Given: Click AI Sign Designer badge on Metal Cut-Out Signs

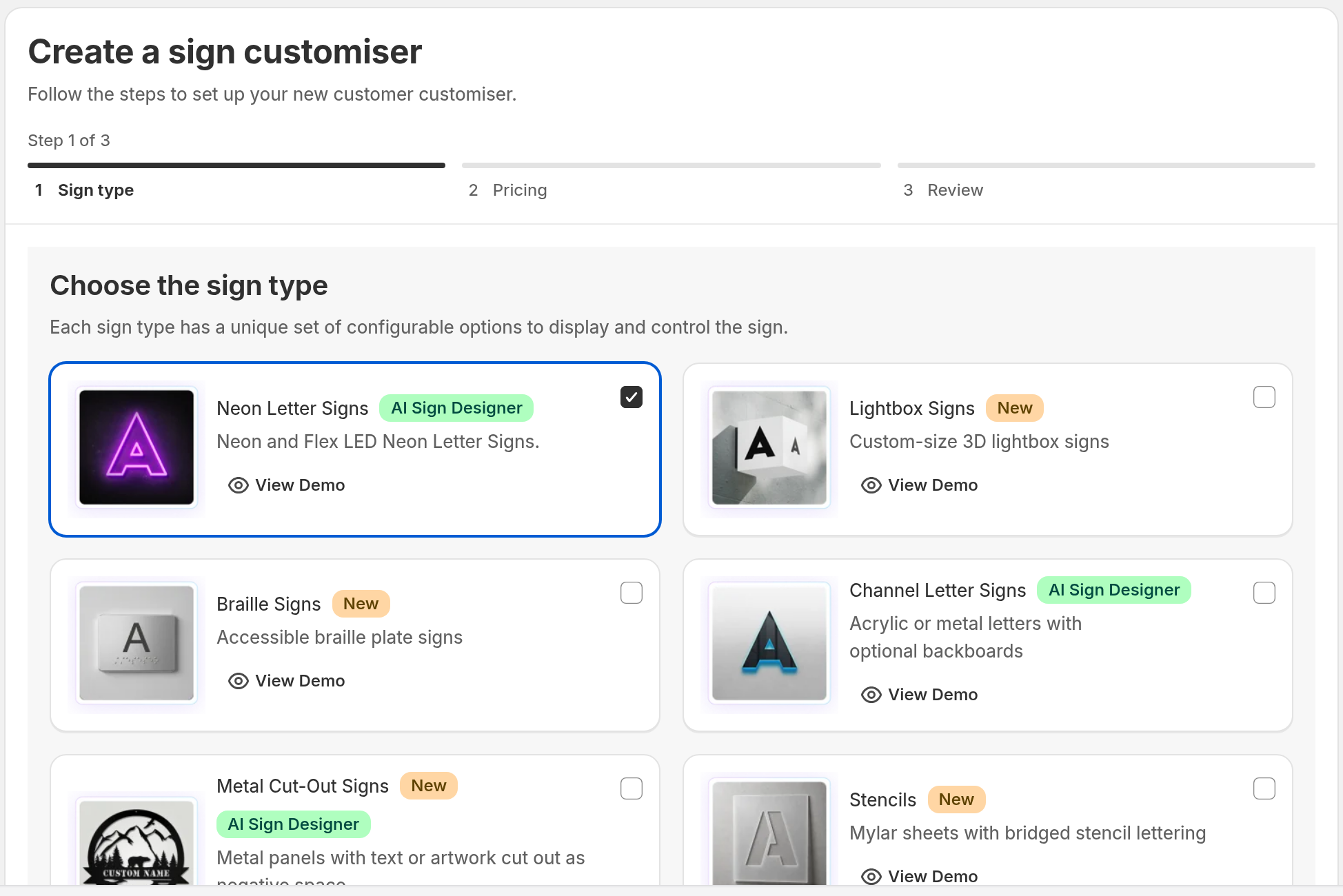Looking at the screenshot, I should [294, 824].
